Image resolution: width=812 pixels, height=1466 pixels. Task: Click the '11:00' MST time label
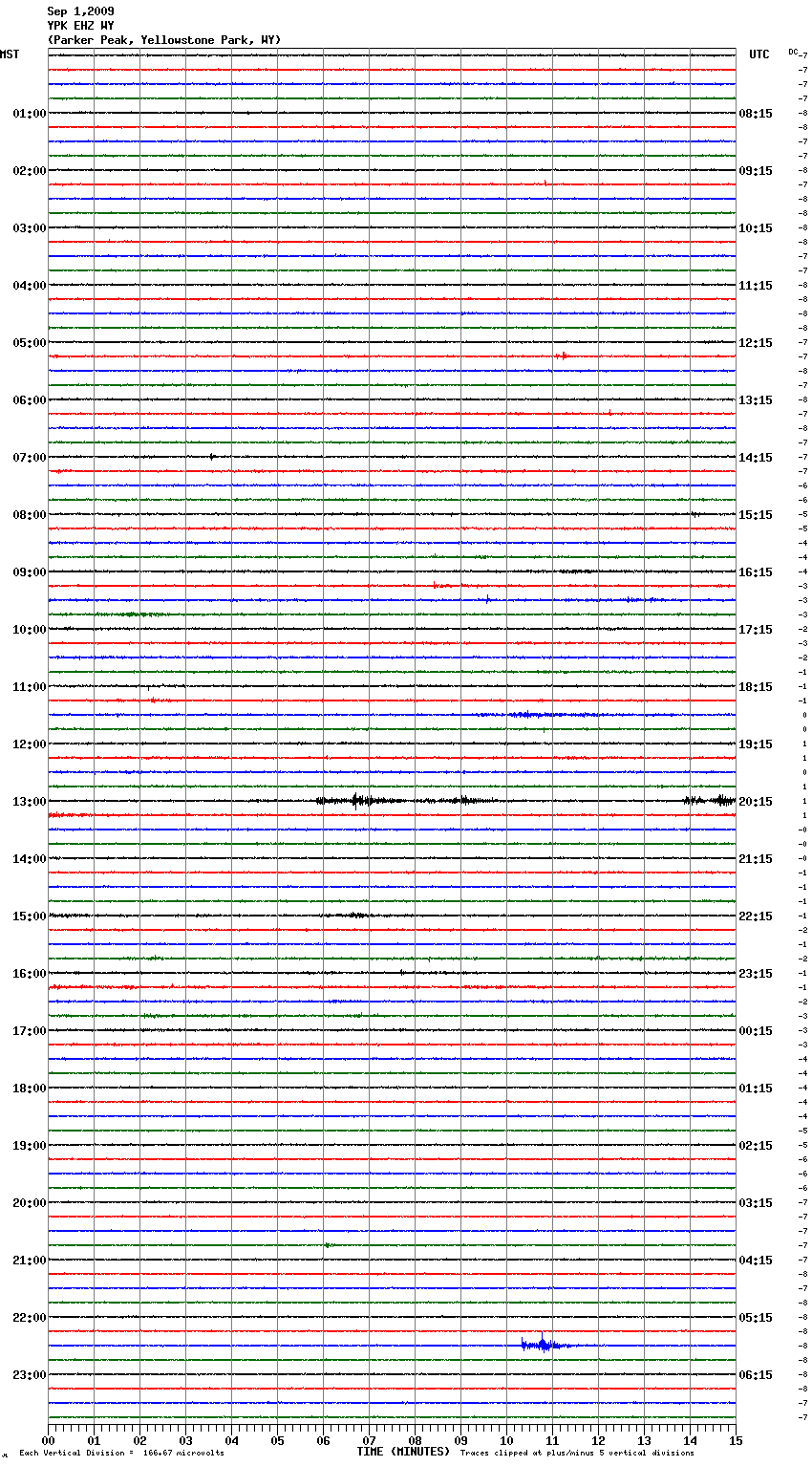30,687
